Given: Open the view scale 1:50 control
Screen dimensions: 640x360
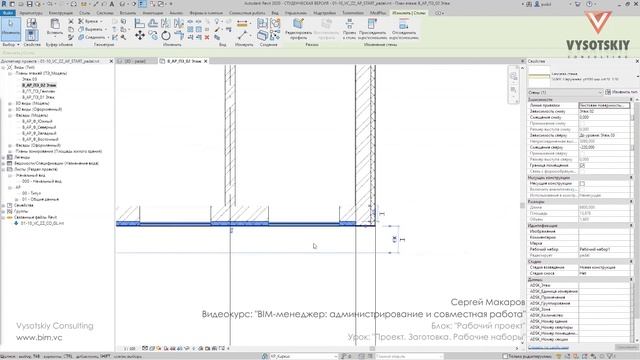Looking at the screenshot, I should pos(130,349).
